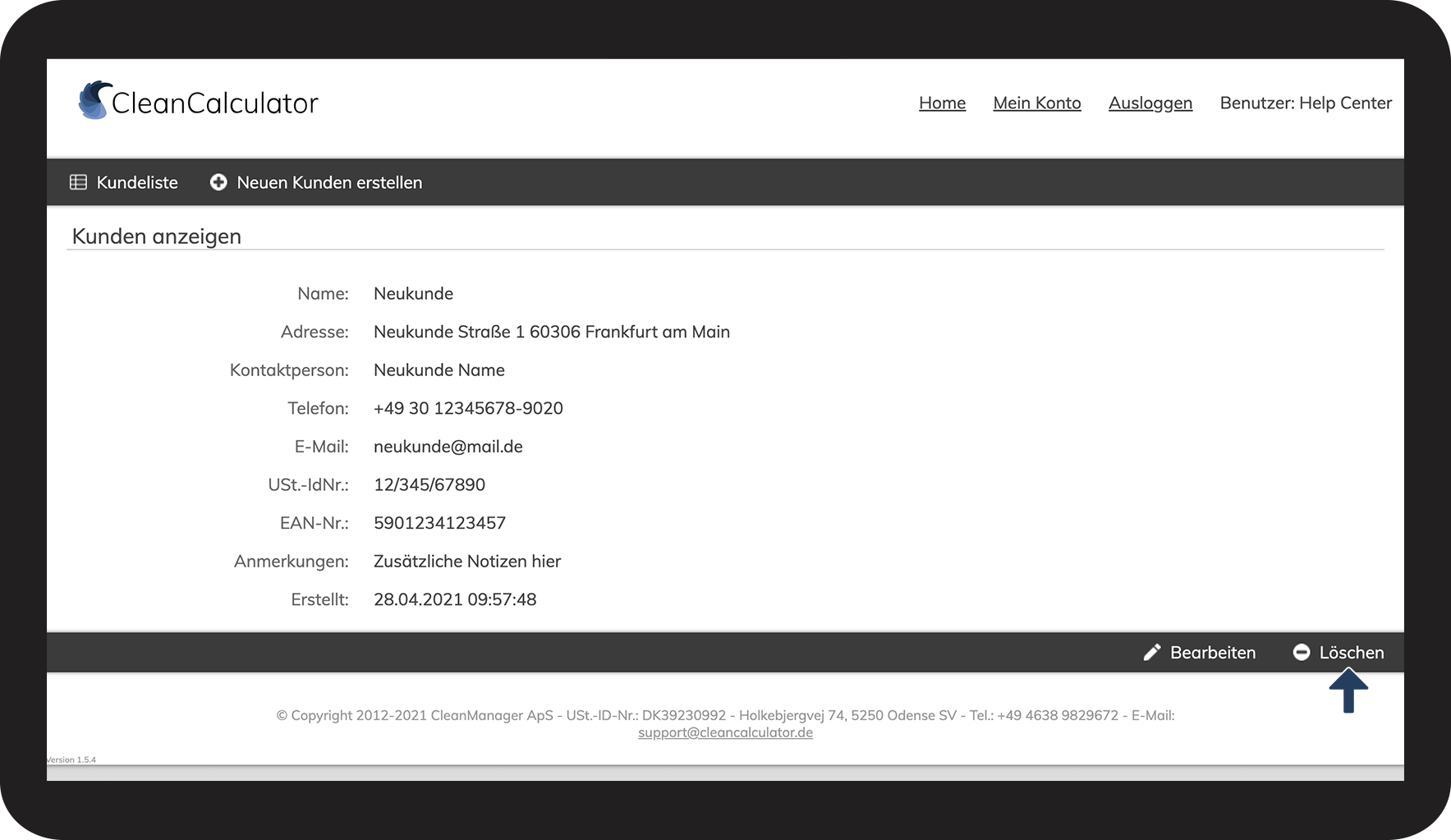This screenshot has width=1451, height=840.
Task: Select the phone number '+49 30 12345678-9020'
Action: (468, 408)
